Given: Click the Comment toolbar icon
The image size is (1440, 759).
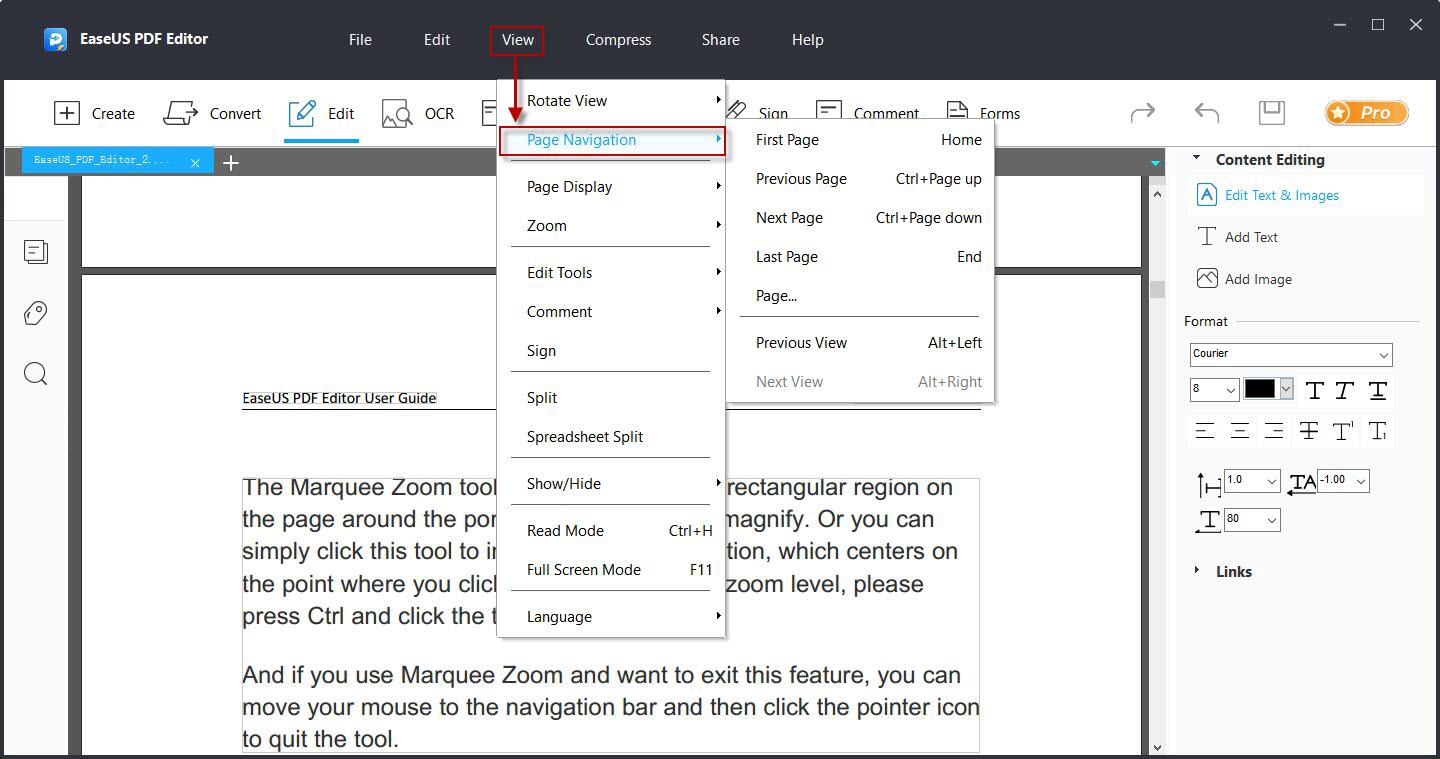Looking at the screenshot, I should tap(828, 111).
